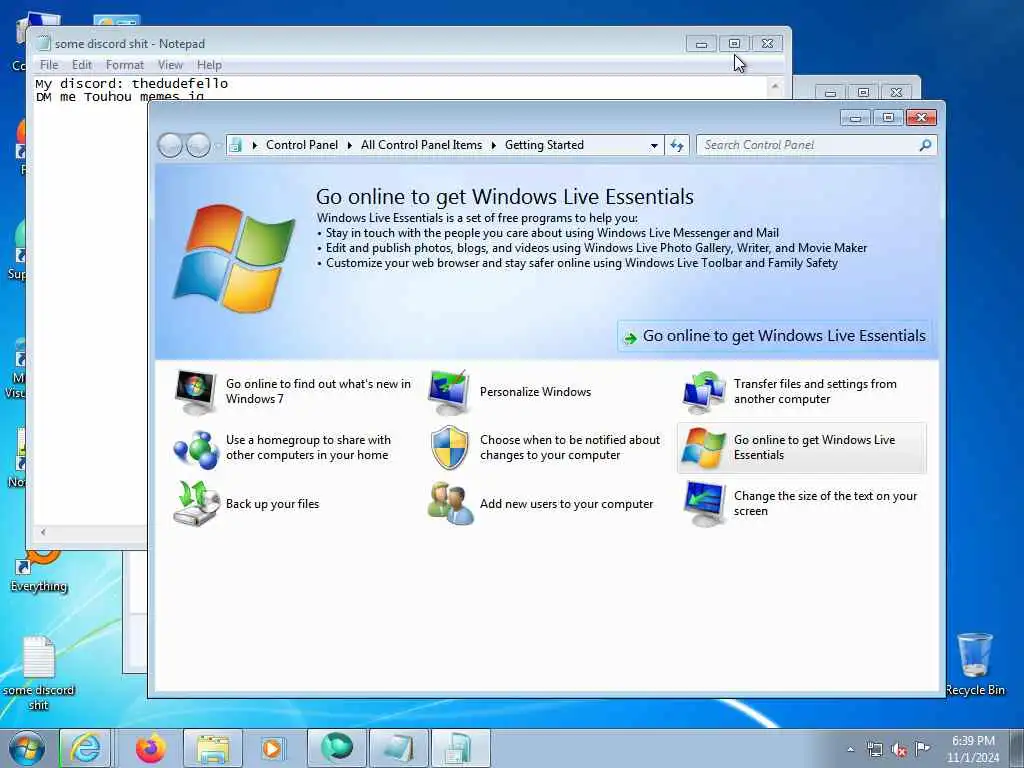
Task: Open Notepad Edit menu
Action: 82,65
